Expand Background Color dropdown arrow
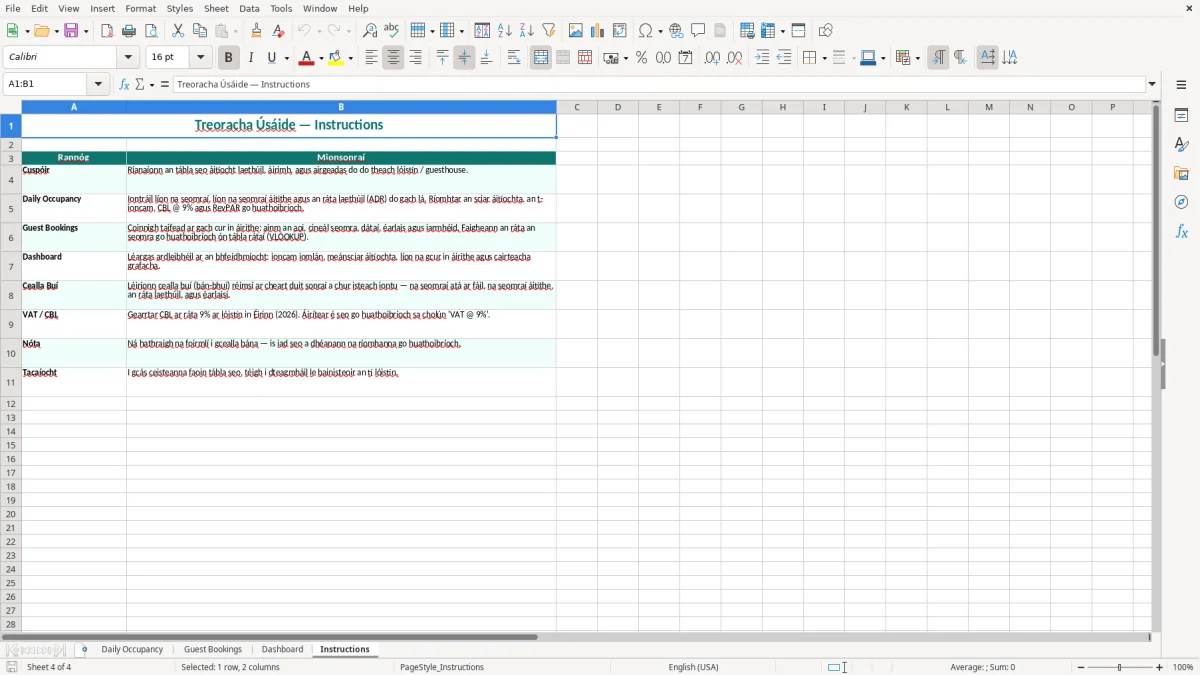The height and width of the screenshot is (675, 1200). [351, 58]
